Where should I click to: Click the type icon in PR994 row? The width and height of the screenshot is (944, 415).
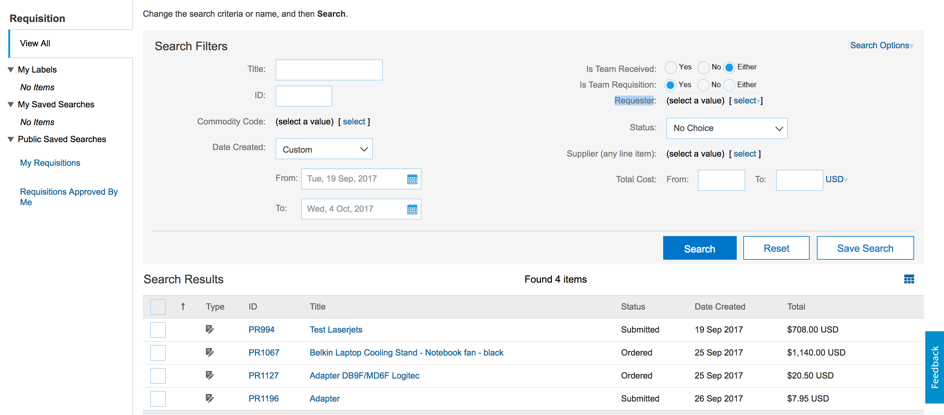(210, 329)
